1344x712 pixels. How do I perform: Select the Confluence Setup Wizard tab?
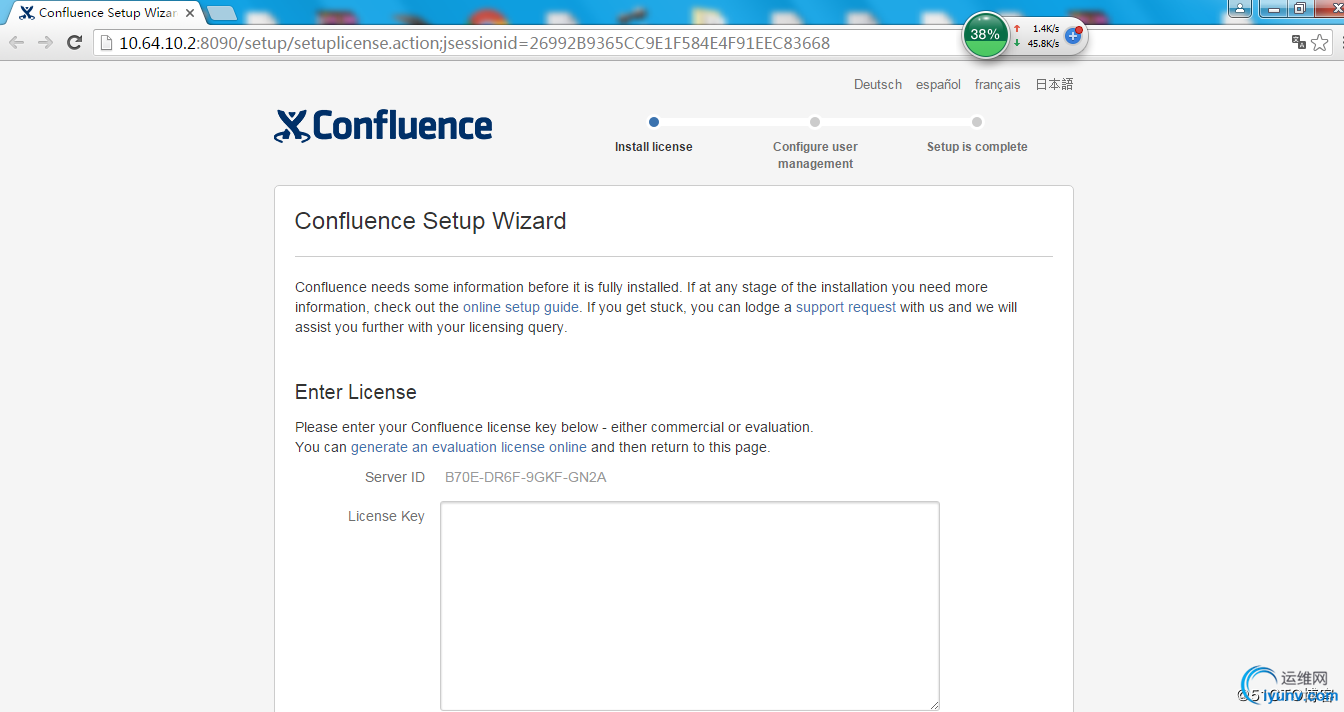(107, 13)
